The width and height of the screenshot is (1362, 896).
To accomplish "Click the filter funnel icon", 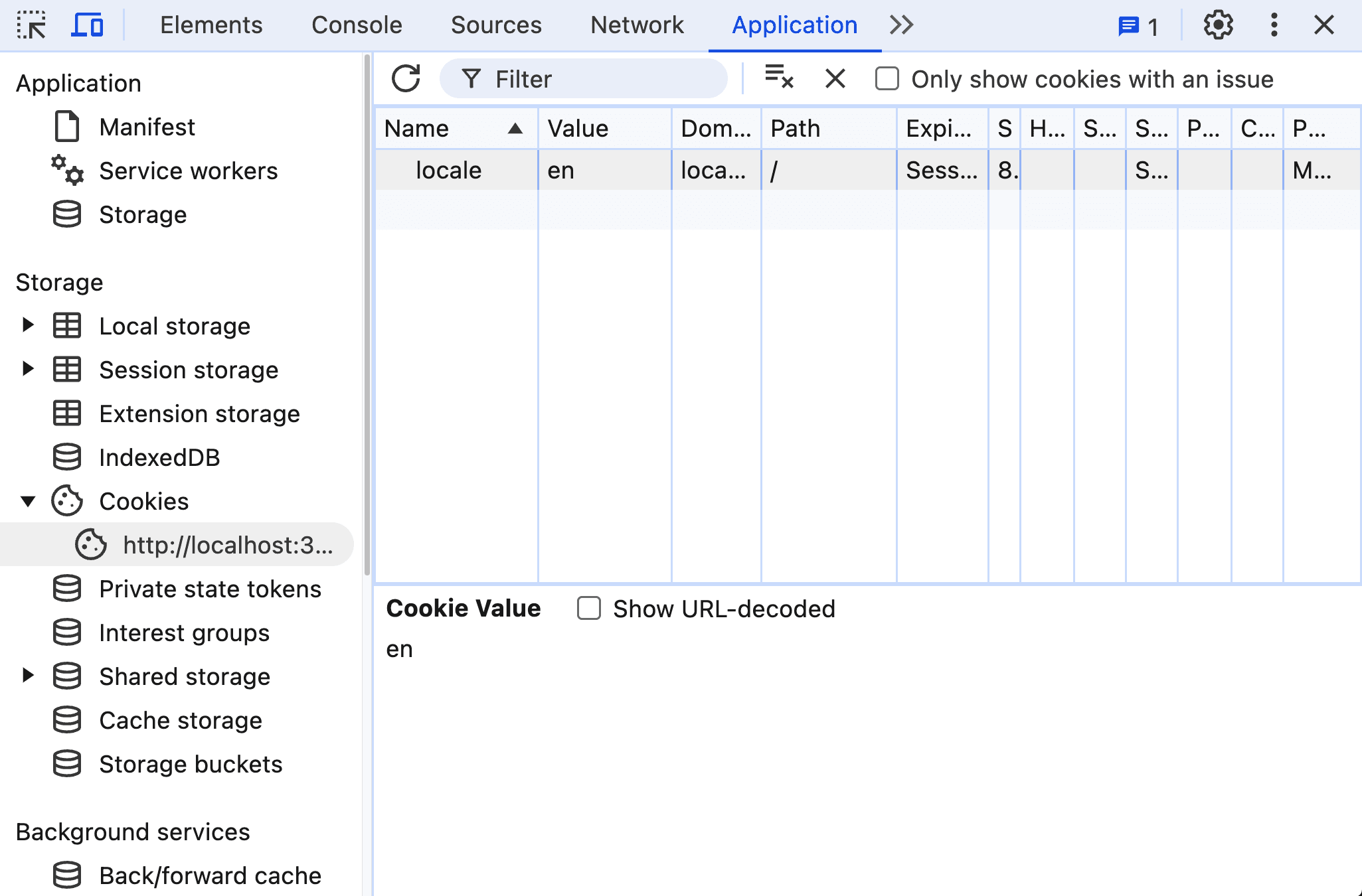I will [x=470, y=79].
